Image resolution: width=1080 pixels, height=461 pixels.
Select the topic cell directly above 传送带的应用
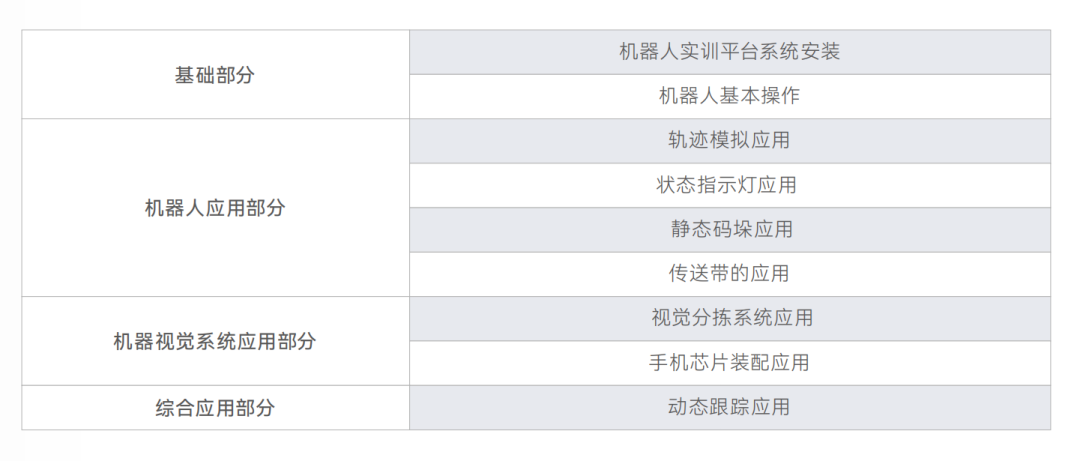(729, 229)
